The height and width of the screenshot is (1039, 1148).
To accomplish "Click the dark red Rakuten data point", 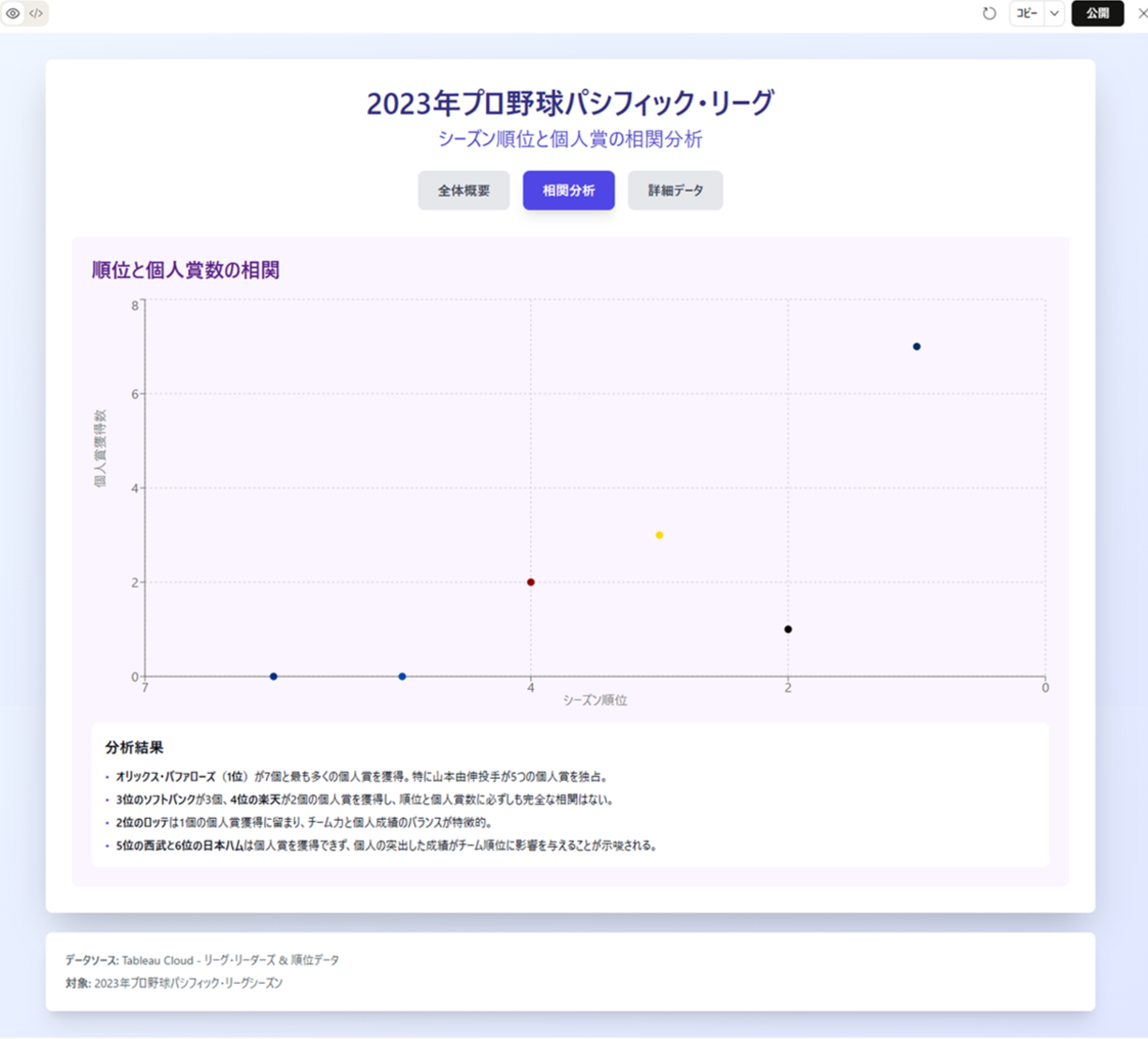I will 530,581.
